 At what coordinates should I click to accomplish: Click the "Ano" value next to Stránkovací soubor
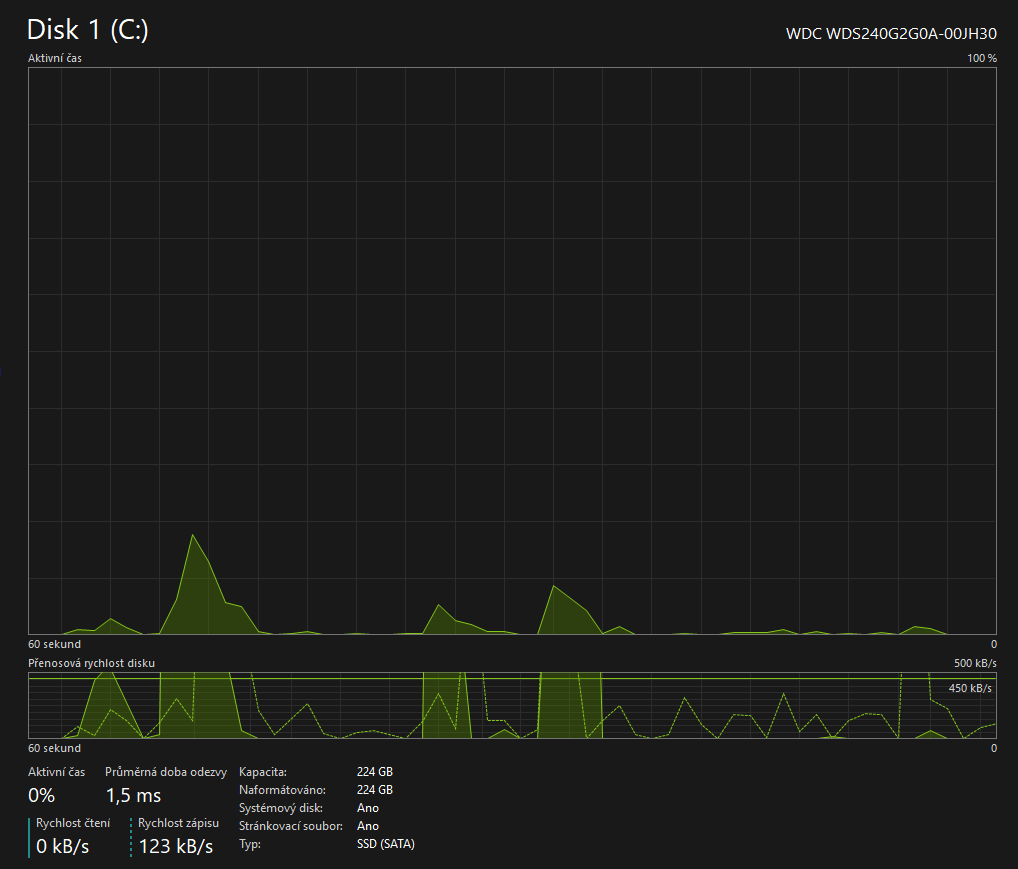(367, 826)
